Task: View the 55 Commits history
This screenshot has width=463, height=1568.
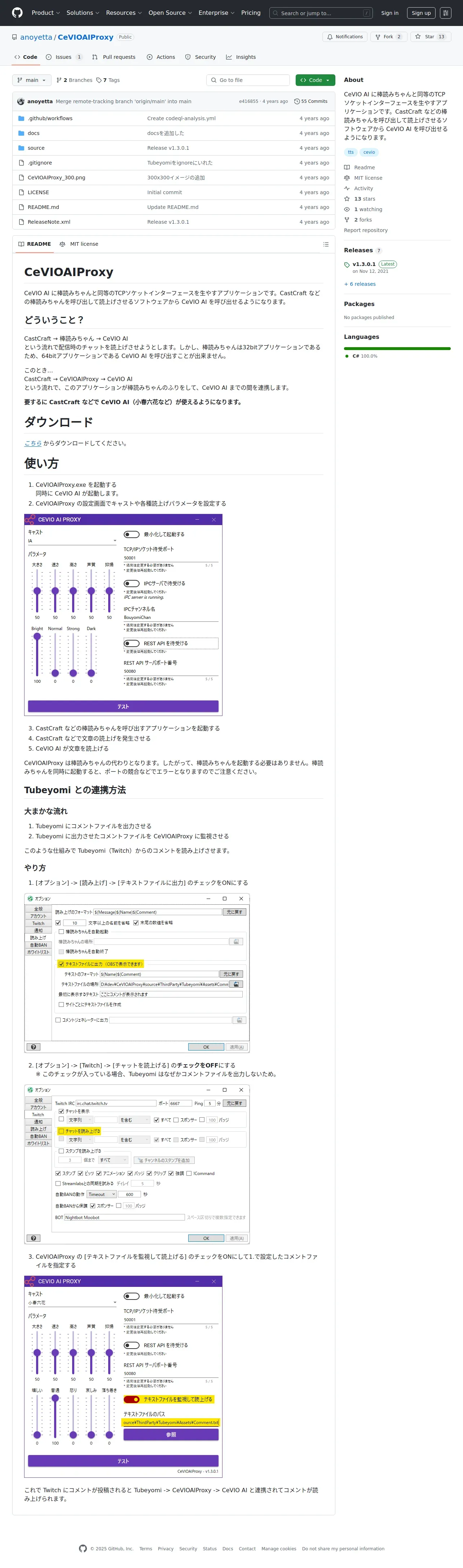Action: point(310,102)
